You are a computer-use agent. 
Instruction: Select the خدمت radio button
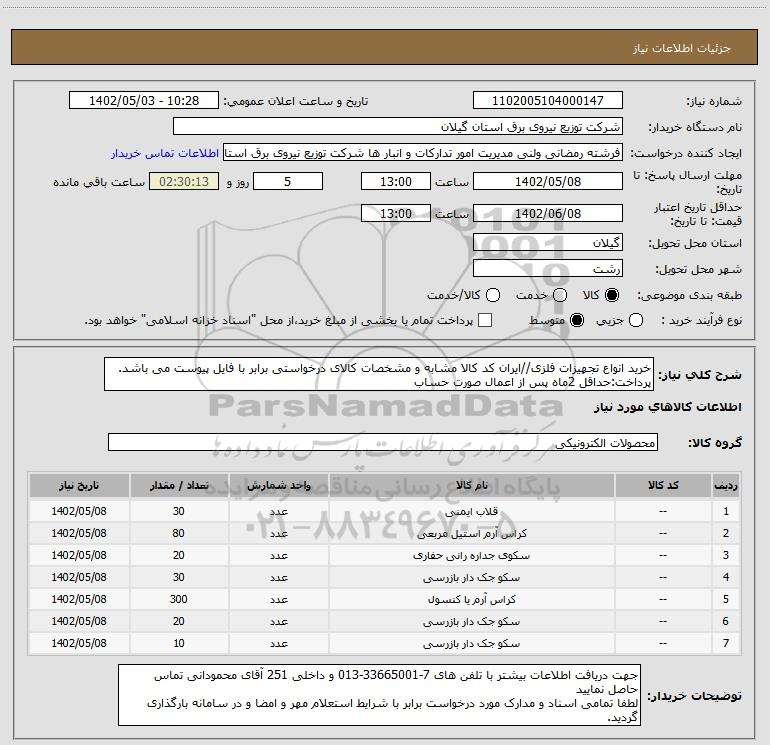click(560, 295)
